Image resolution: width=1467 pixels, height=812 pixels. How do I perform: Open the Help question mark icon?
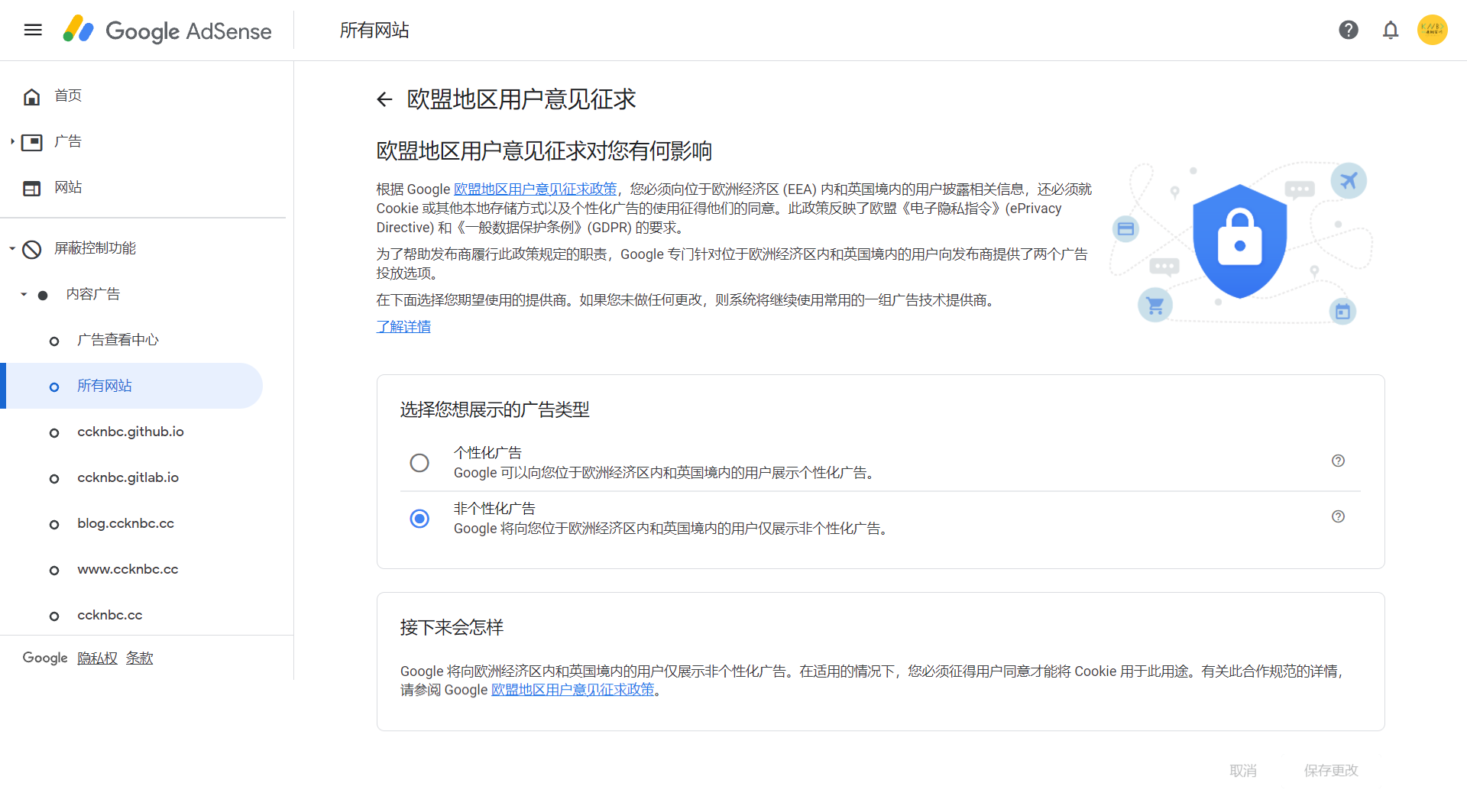pyautogui.click(x=1349, y=30)
